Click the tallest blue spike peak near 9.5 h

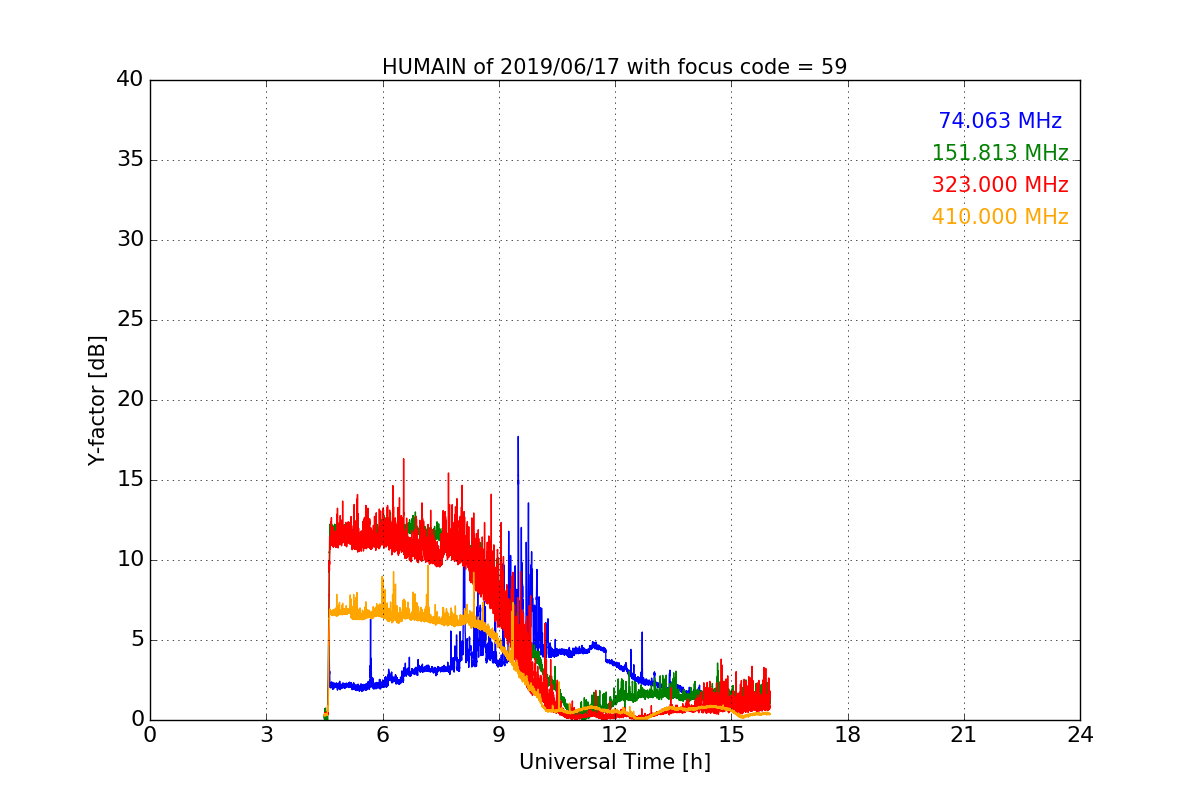[518, 437]
